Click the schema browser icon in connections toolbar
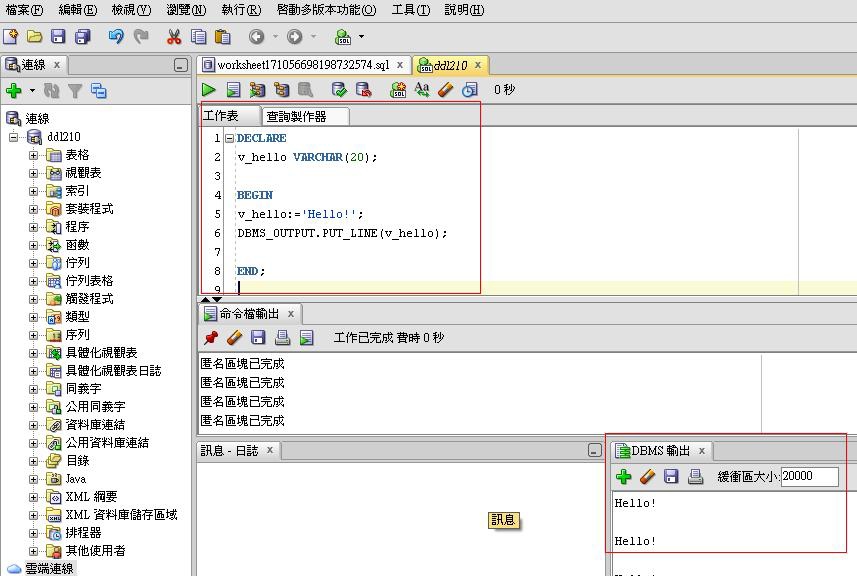Viewport: 857px width, 576px height. pyautogui.click(x=99, y=90)
